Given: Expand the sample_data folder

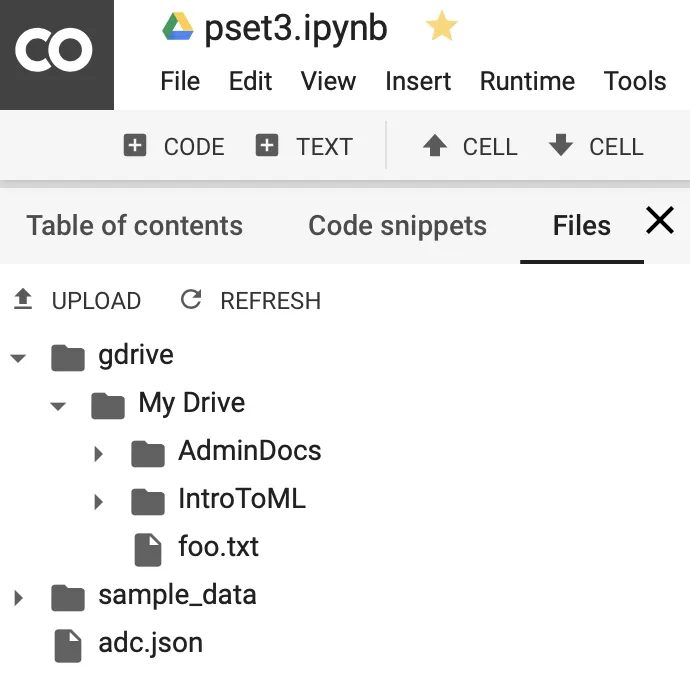Looking at the screenshot, I should coord(18,598).
